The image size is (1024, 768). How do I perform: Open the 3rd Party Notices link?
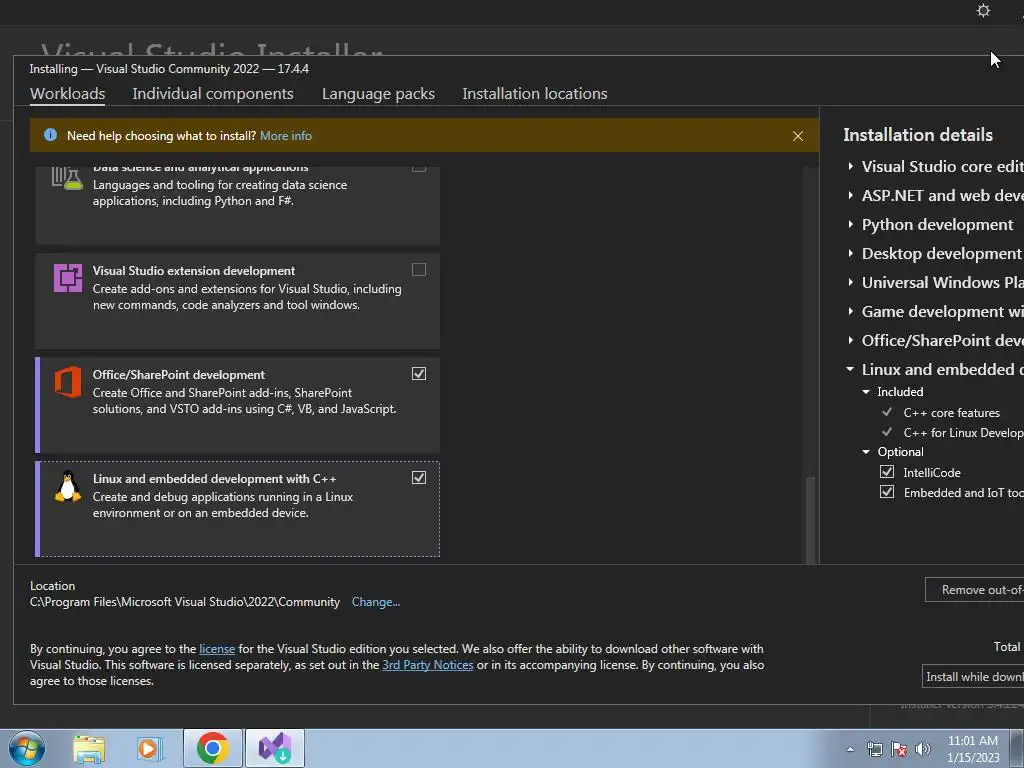coord(428,665)
